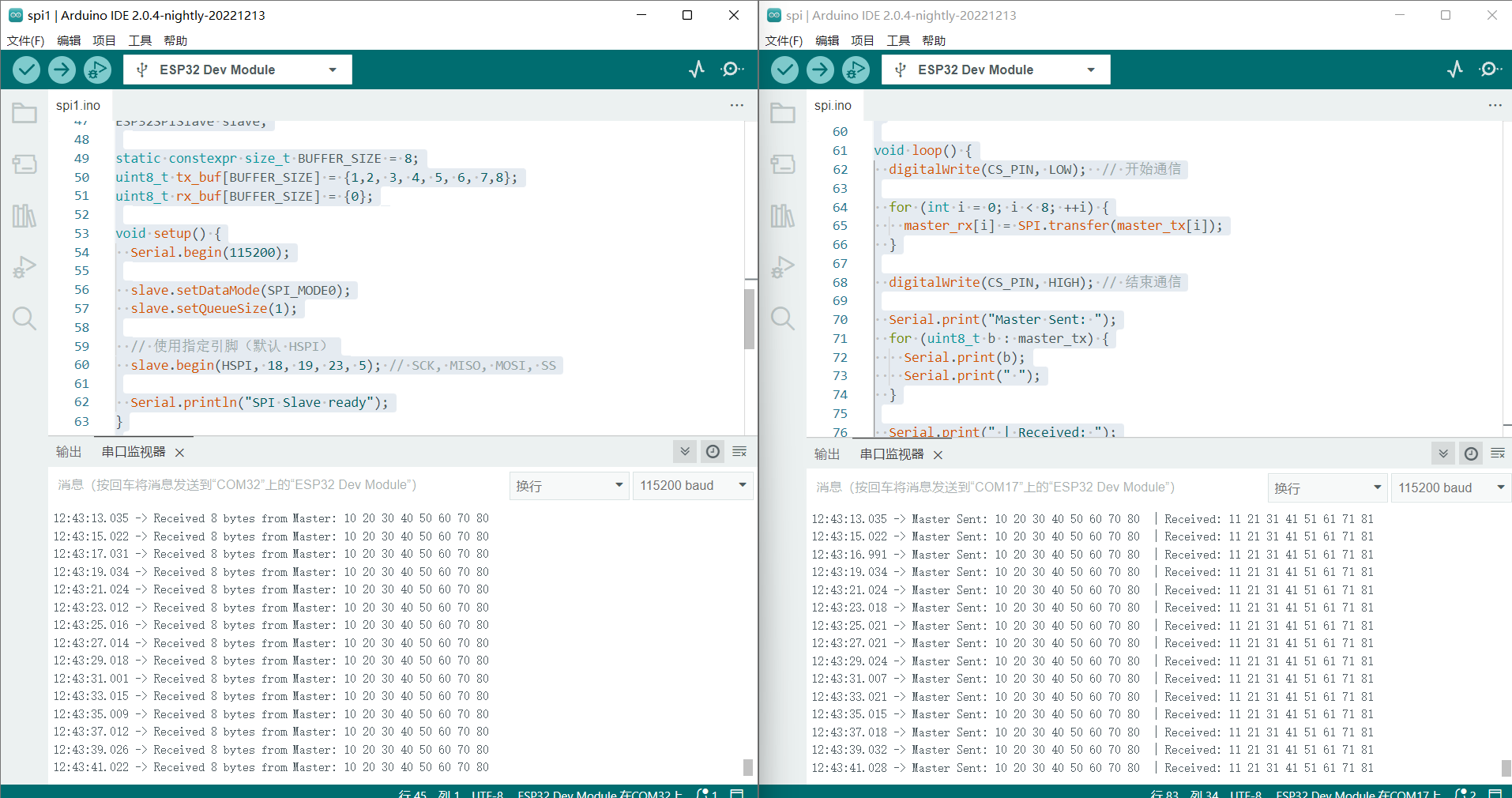
Task: Open line ending dropdown 换行 in spi
Action: click(x=1328, y=487)
